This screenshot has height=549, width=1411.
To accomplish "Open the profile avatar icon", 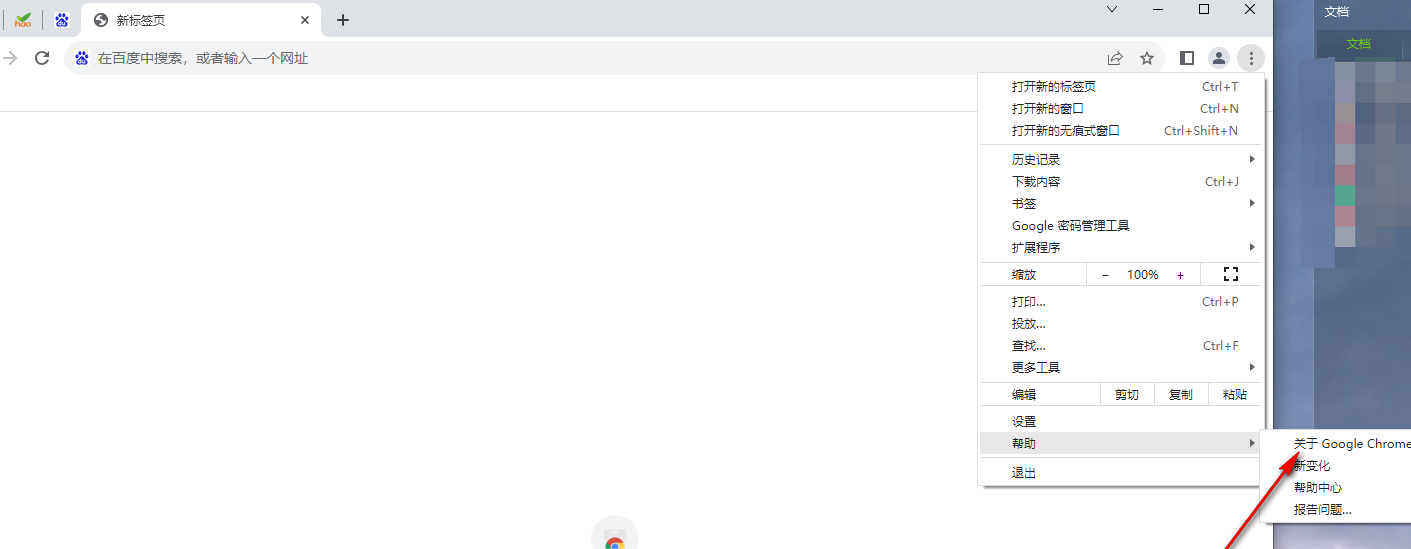I will click(1218, 58).
